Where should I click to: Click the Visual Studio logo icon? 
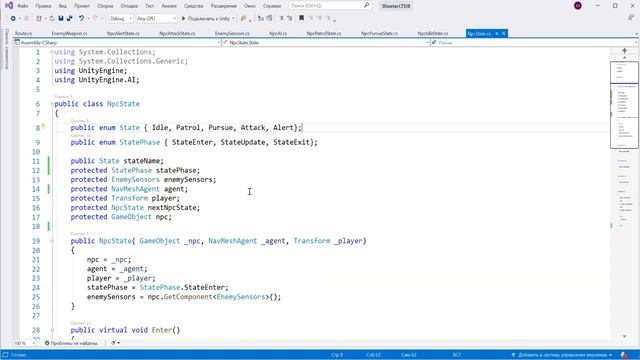(x=9, y=6)
